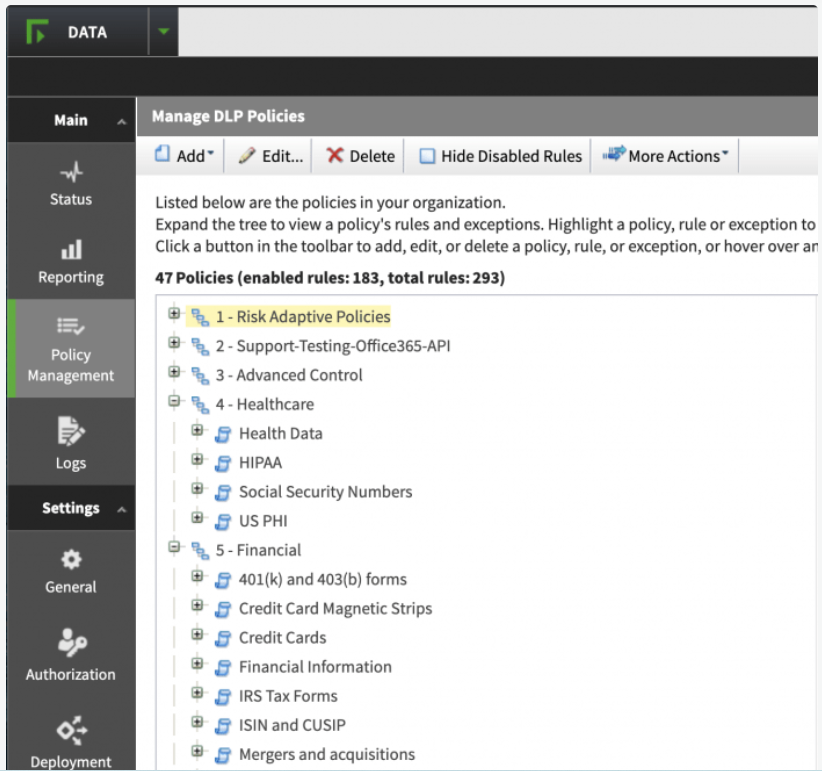Open Deployment settings icon
This screenshot has height=771, width=822.
pyautogui.click(x=70, y=733)
